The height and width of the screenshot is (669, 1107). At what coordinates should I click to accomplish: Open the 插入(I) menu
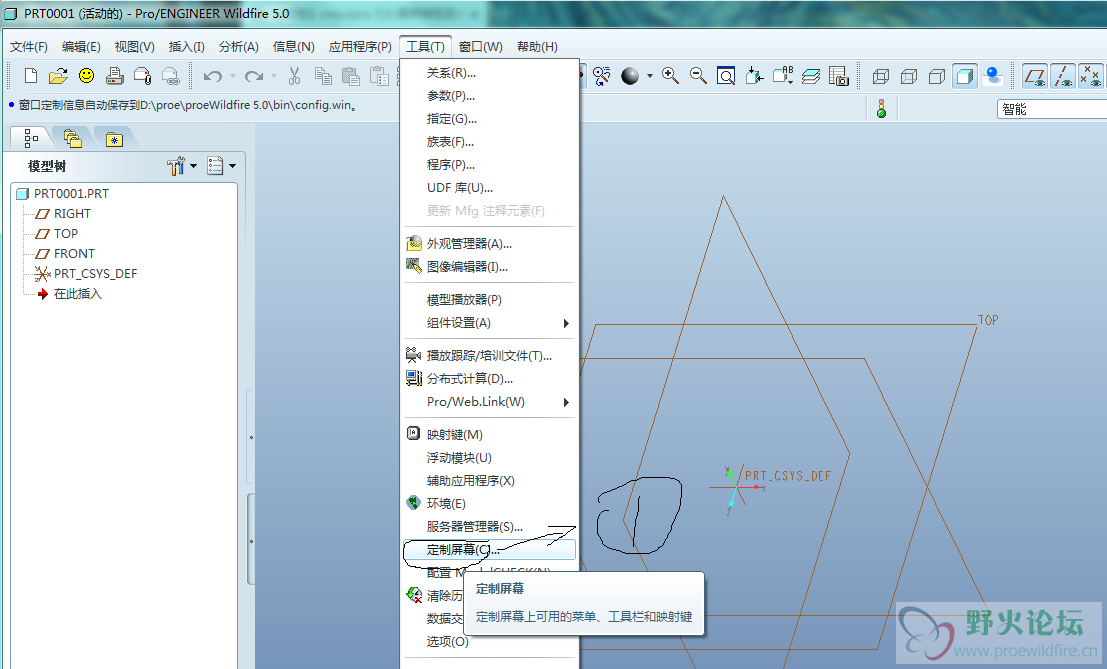pyautogui.click(x=186, y=47)
